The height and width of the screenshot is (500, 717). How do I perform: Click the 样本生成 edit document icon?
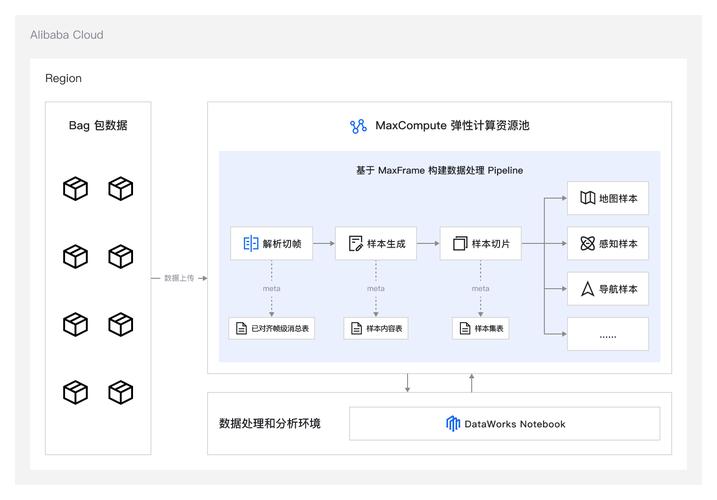pos(355,243)
